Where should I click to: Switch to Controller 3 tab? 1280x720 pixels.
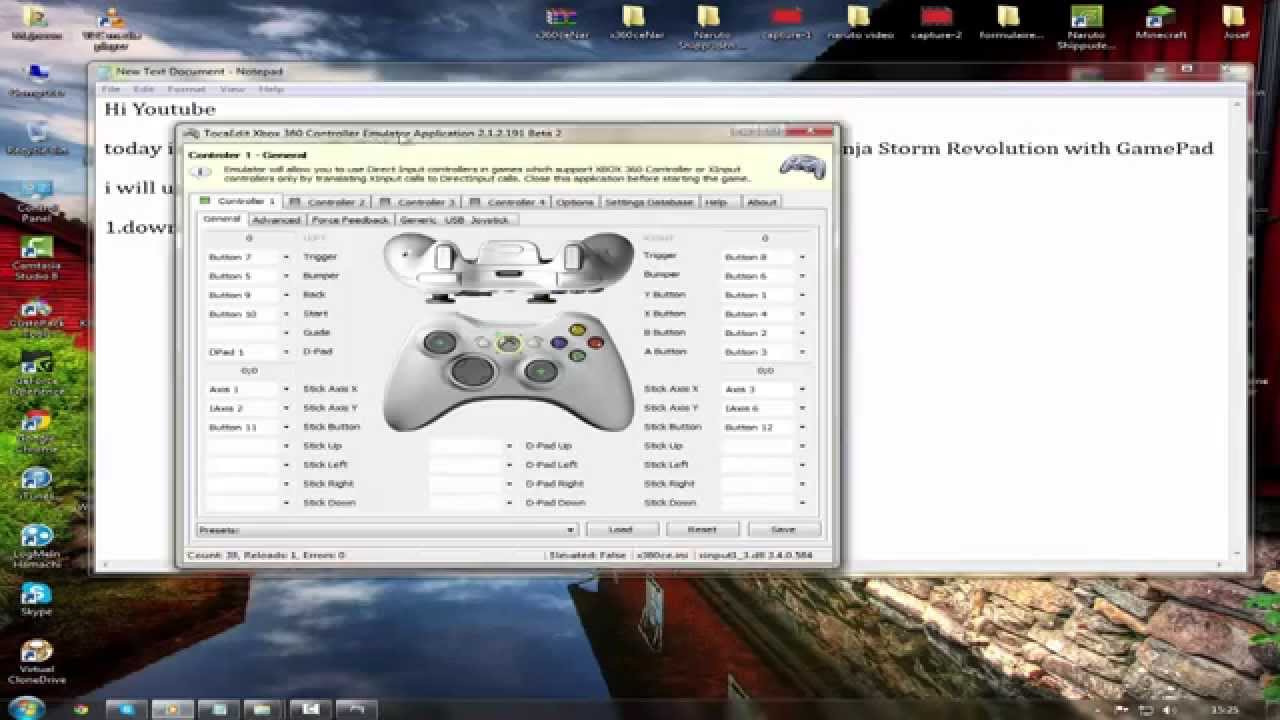click(418, 202)
